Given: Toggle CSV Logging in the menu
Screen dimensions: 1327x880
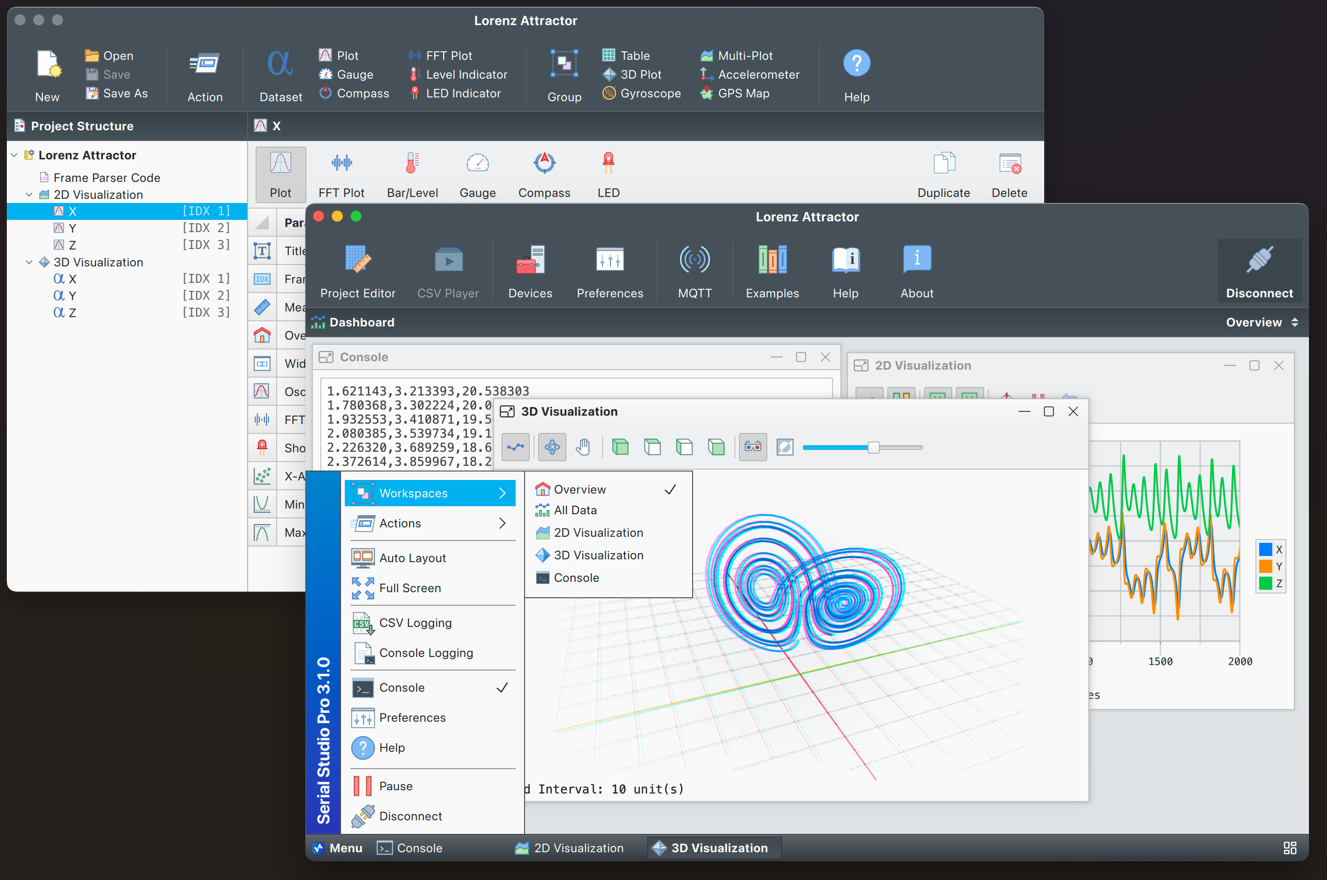Looking at the screenshot, I should tap(430, 623).
